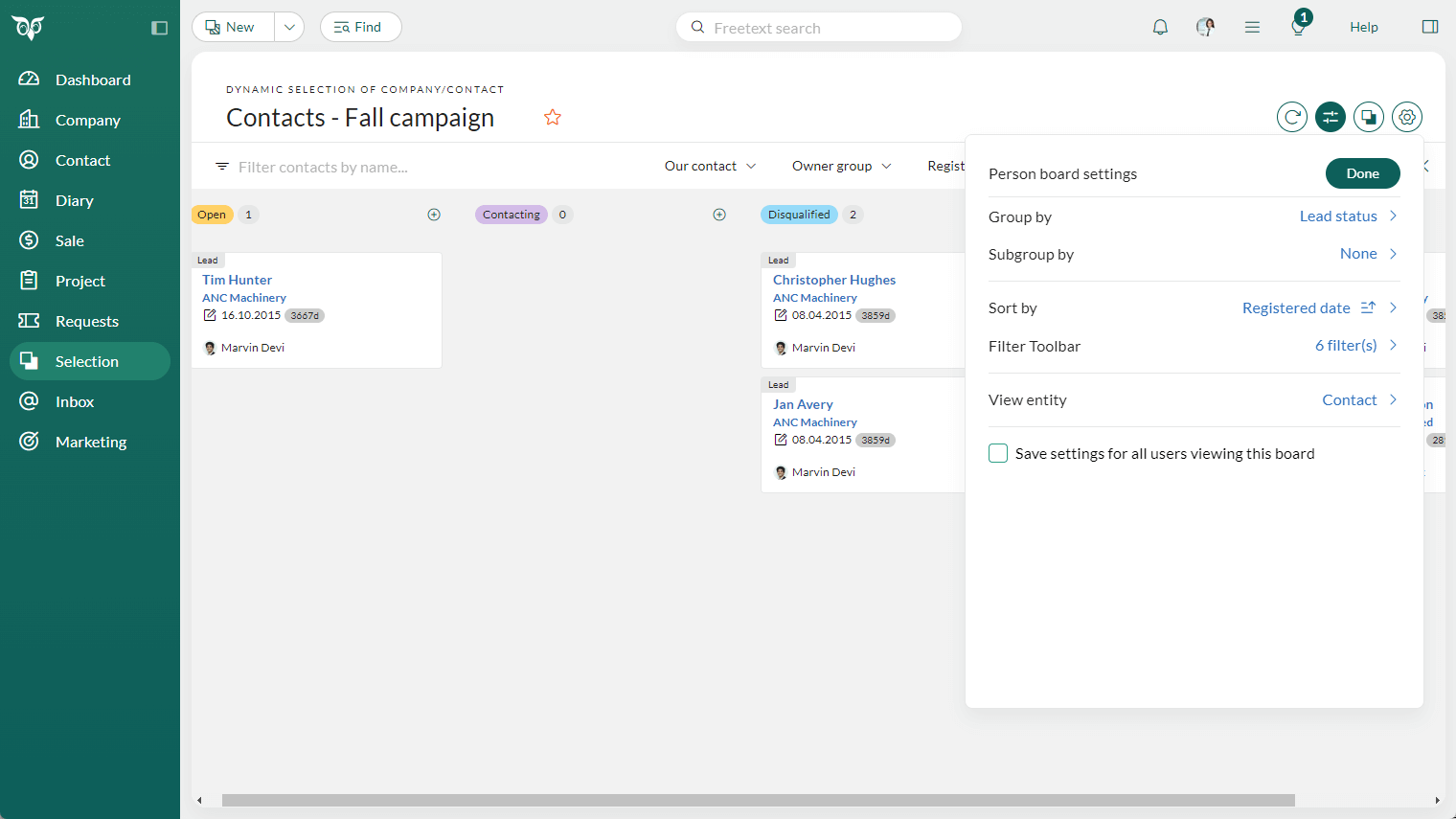Collapse the sidebar with the panel toggle
1456x819 pixels.
click(x=159, y=28)
